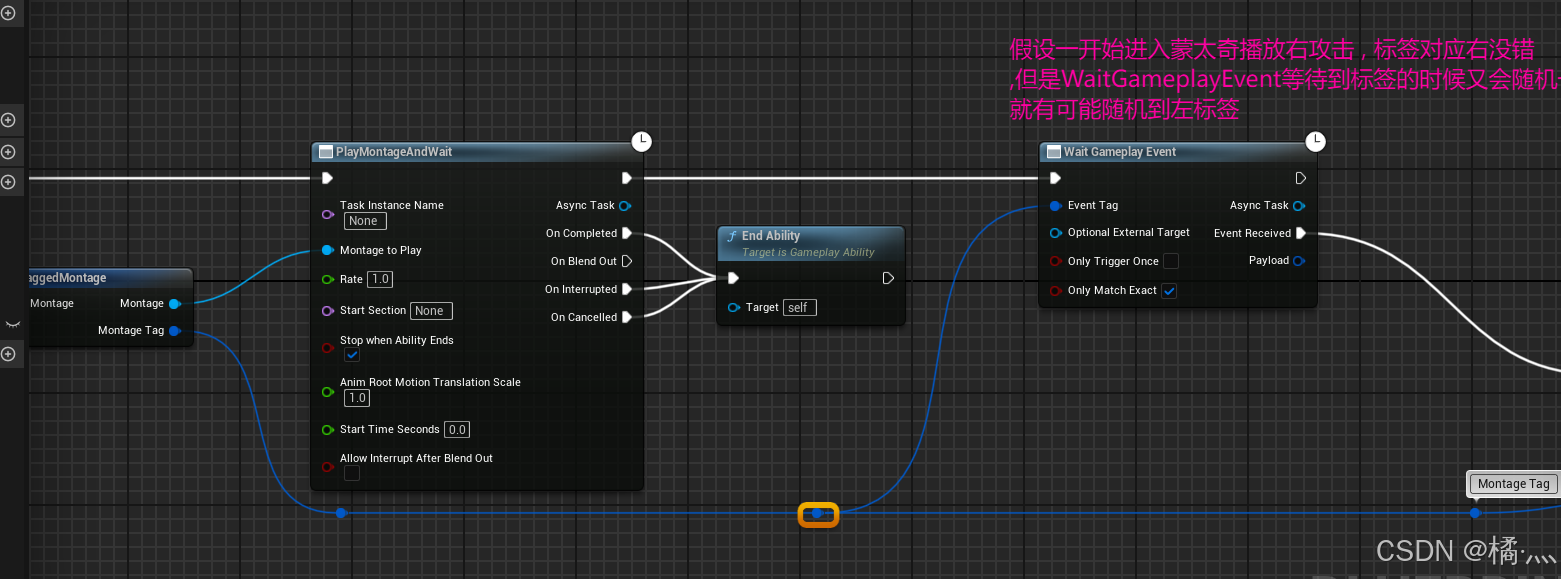Click Wait Gameplay Event input execution pin
This screenshot has width=1561, height=579.
pyautogui.click(x=1055, y=178)
